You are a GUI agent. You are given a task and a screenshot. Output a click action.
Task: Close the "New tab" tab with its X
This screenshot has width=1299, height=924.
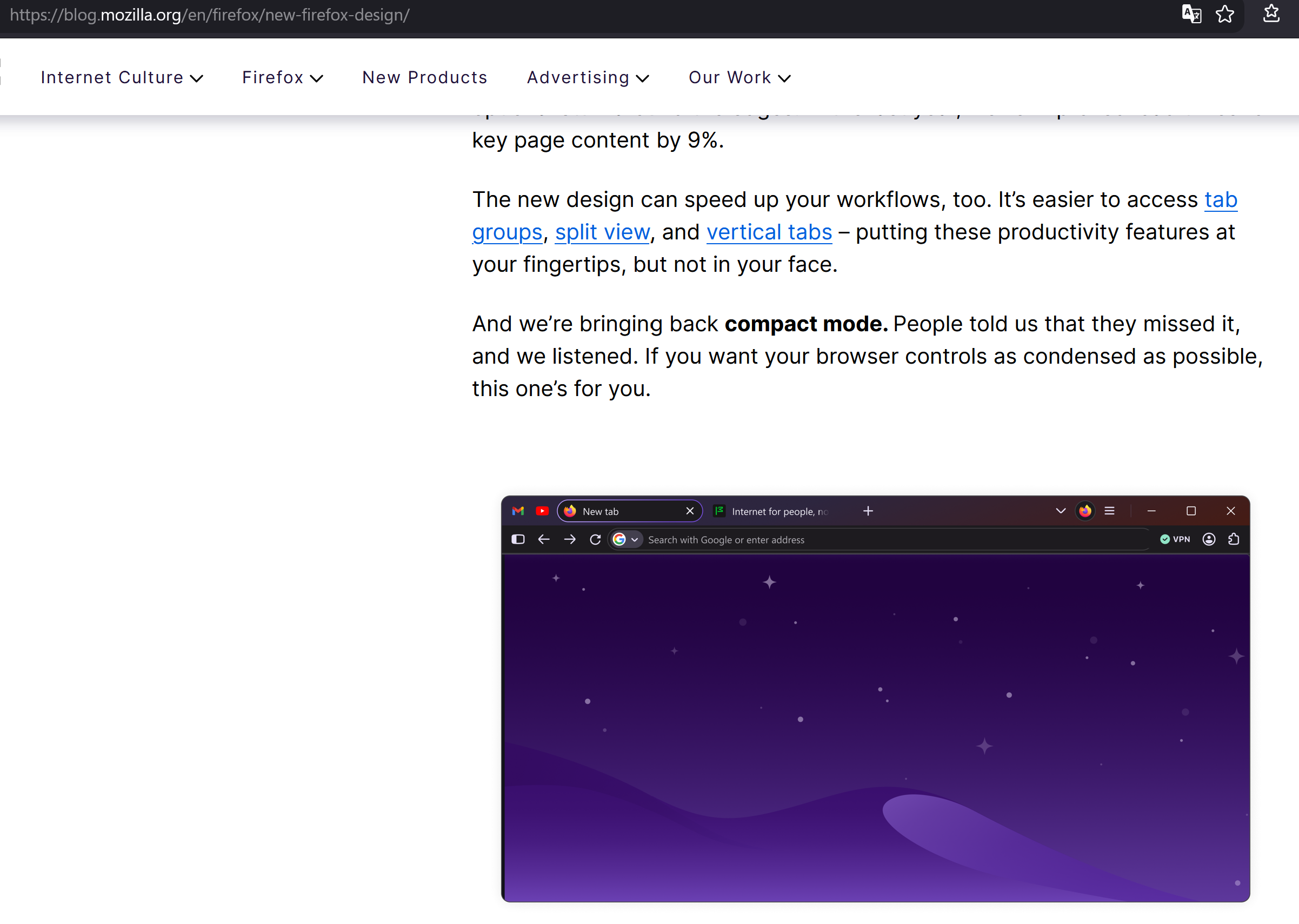(x=690, y=511)
